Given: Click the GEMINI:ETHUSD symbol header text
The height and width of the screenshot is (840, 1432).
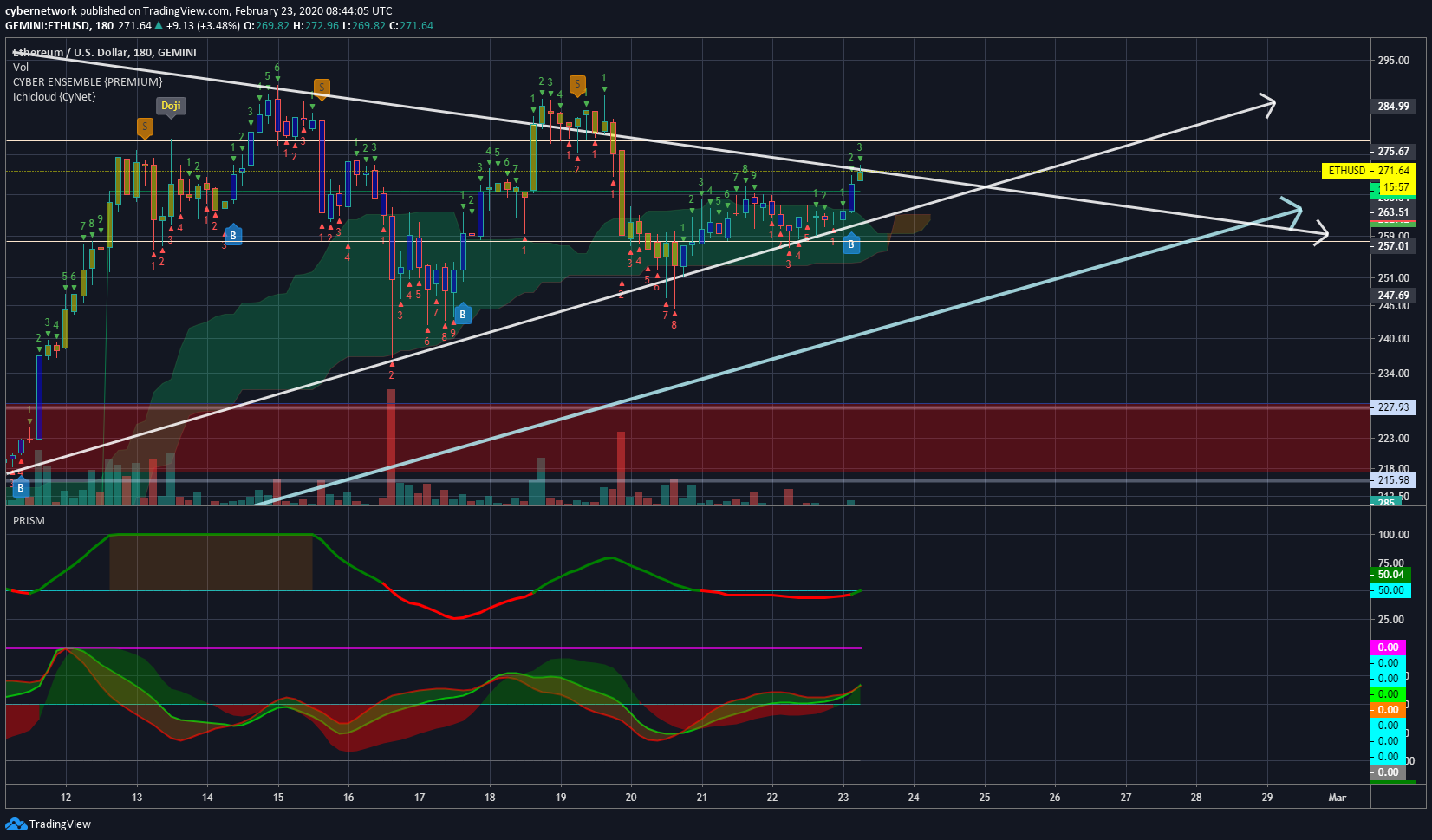Looking at the screenshot, I should coord(48,26).
